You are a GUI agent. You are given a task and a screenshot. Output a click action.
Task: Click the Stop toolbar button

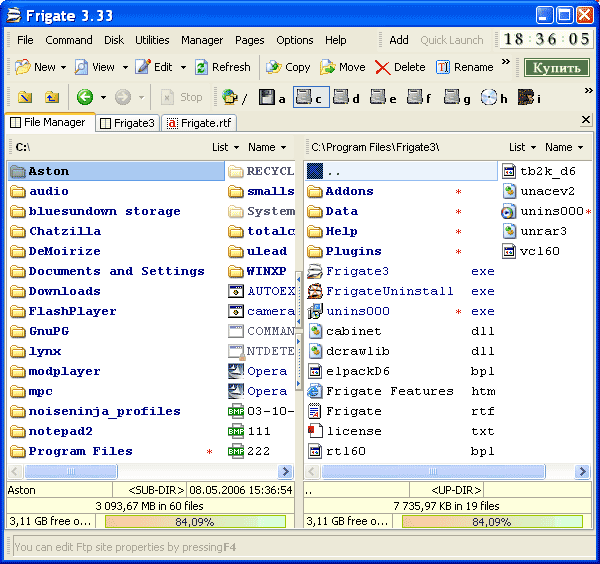click(181, 97)
